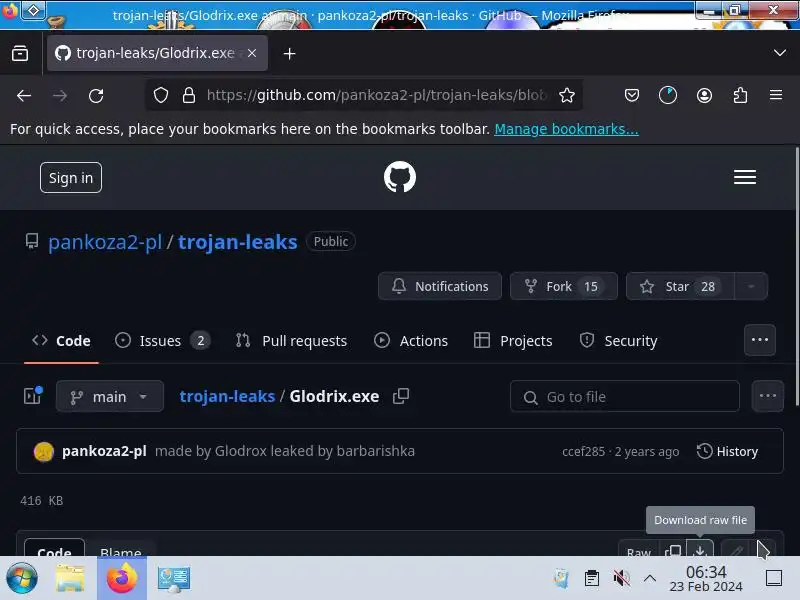Bookmark this page with the star icon
Image resolution: width=800 pixels, height=600 pixels.
pyautogui.click(x=567, y=95)
